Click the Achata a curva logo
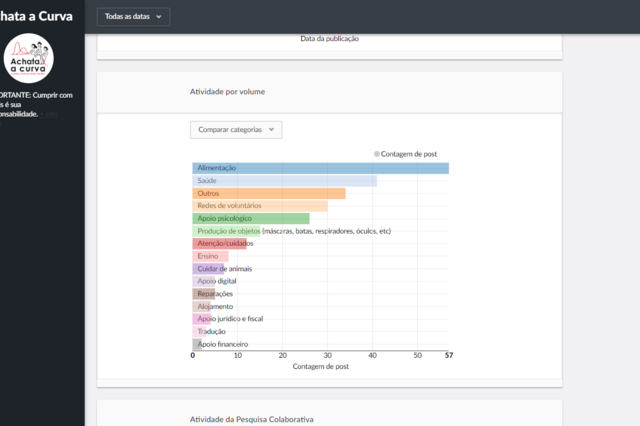The height and width of the screenshot is (426, 640). [29, 57]
